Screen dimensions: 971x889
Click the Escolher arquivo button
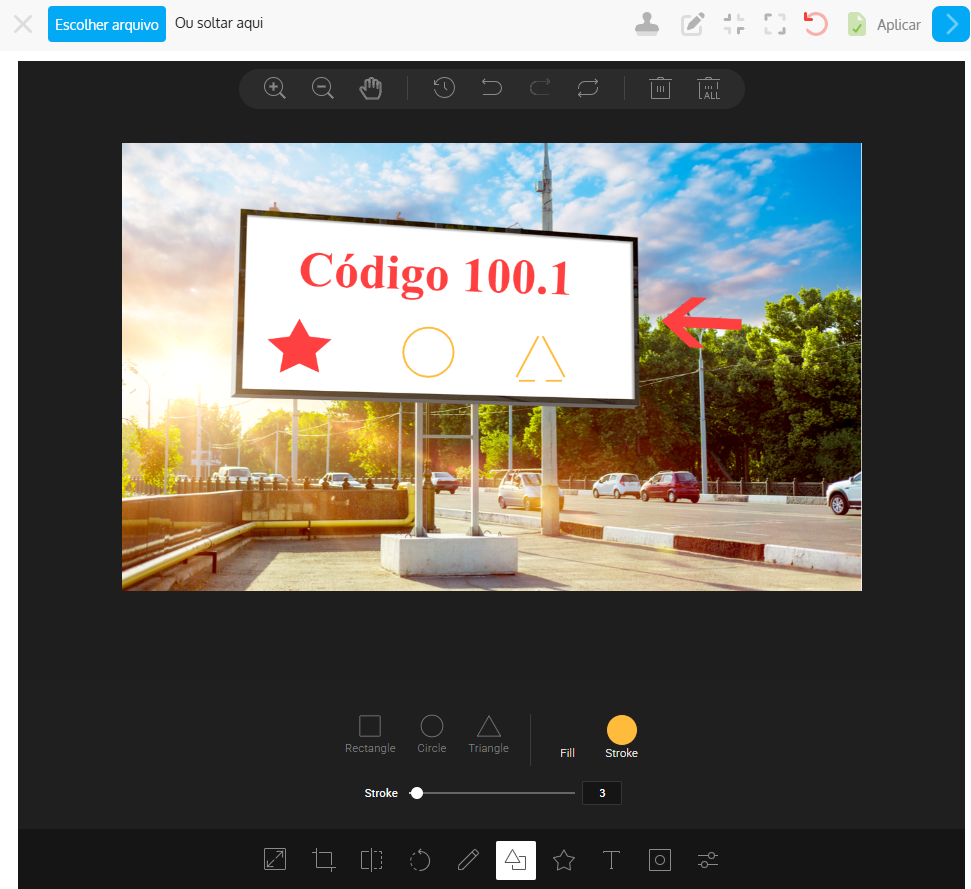(107, 24)
